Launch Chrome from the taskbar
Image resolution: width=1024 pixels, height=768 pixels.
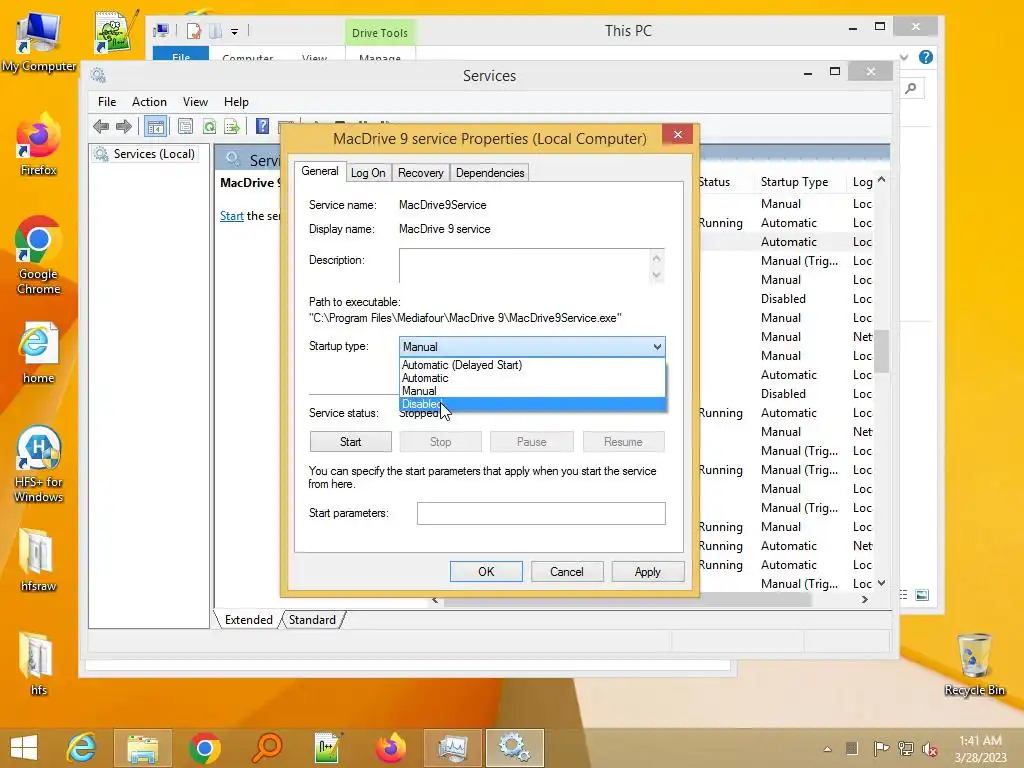(204, 748)
